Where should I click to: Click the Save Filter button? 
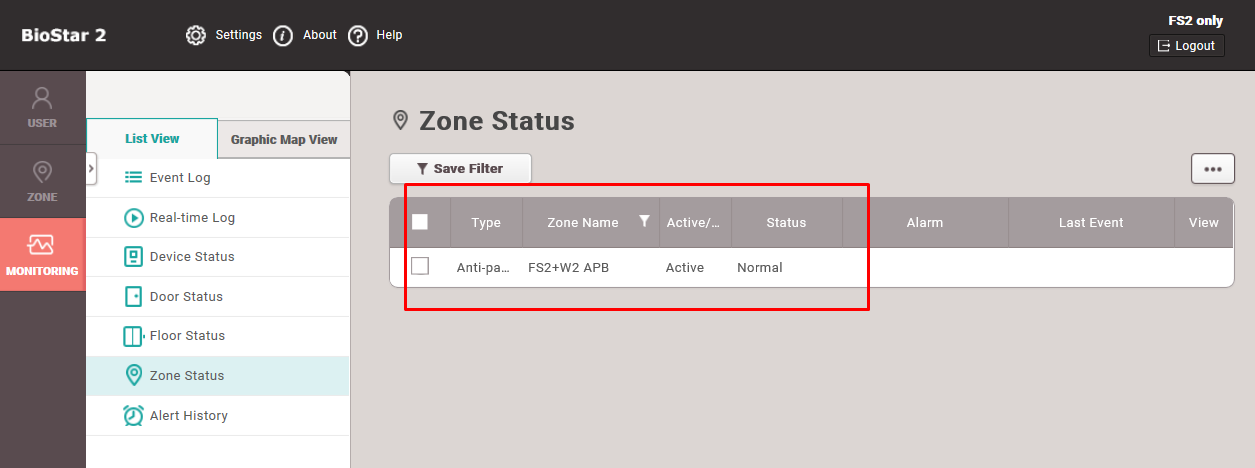(x=460, y=169)
